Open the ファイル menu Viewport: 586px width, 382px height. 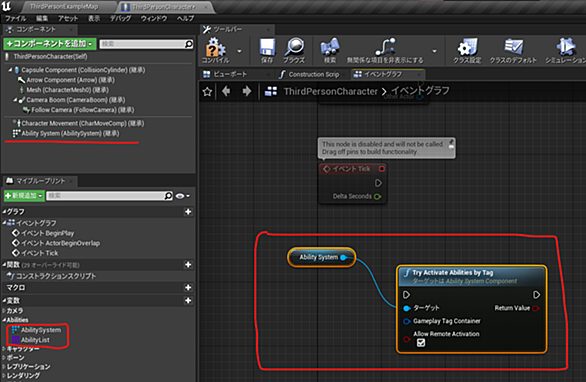[15, 18]
